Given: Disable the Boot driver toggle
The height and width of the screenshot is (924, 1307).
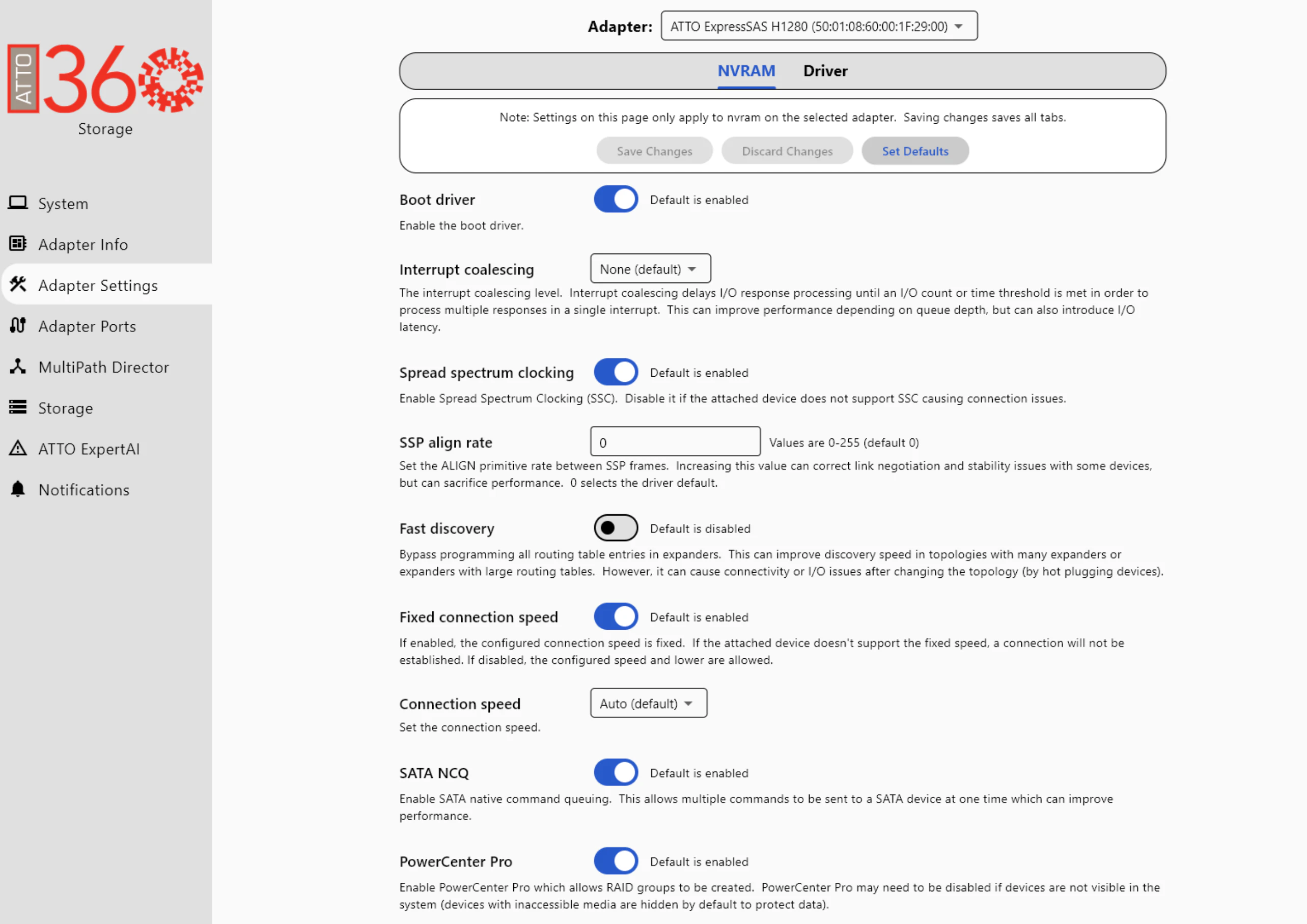Looking at the screenshot, I should coord(616,199).
